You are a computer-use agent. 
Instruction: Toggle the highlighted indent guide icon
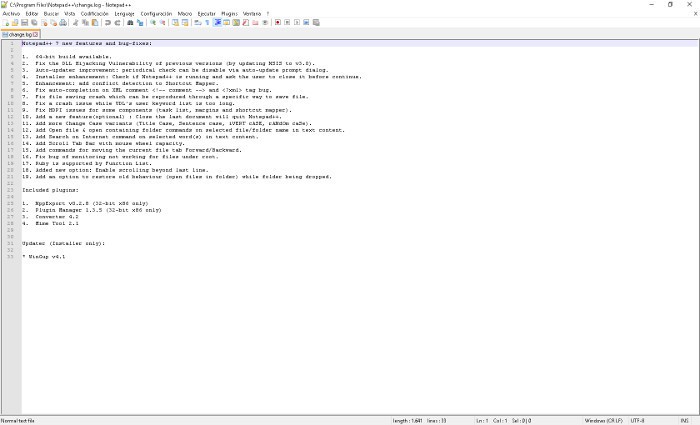217,22
